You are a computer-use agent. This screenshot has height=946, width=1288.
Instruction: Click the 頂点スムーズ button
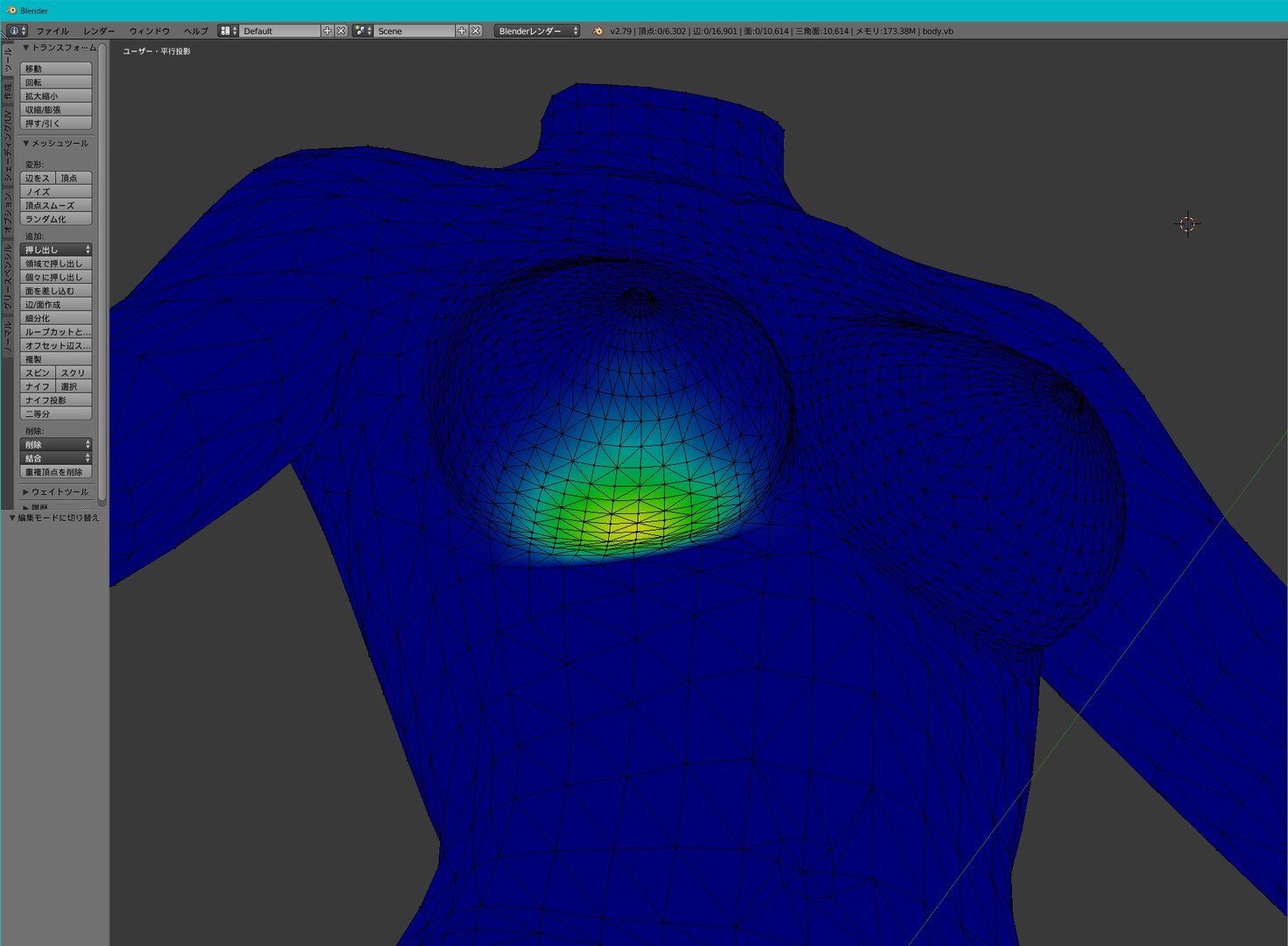coord(56,205)
